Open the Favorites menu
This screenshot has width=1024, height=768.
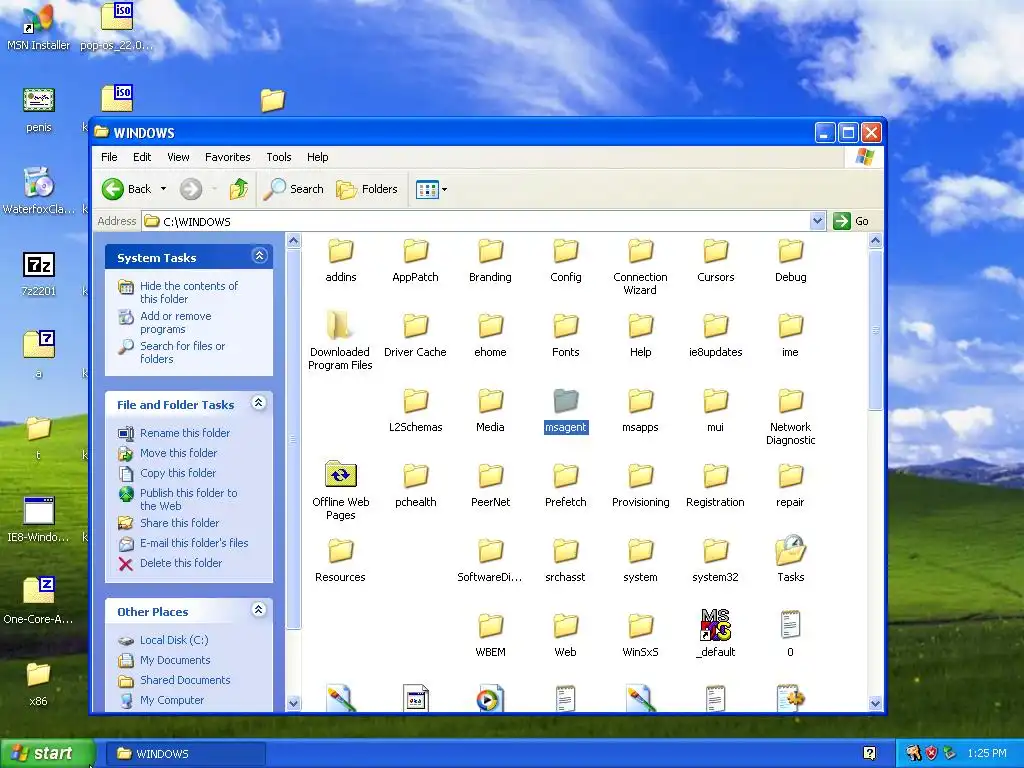click(227, 157)
